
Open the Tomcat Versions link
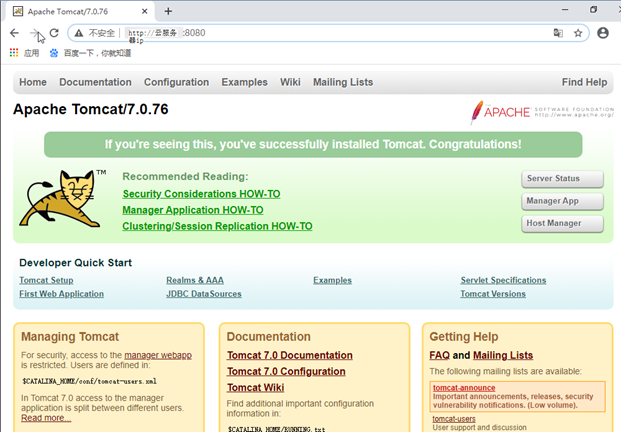pyautogui.click(x=493, y=294)
